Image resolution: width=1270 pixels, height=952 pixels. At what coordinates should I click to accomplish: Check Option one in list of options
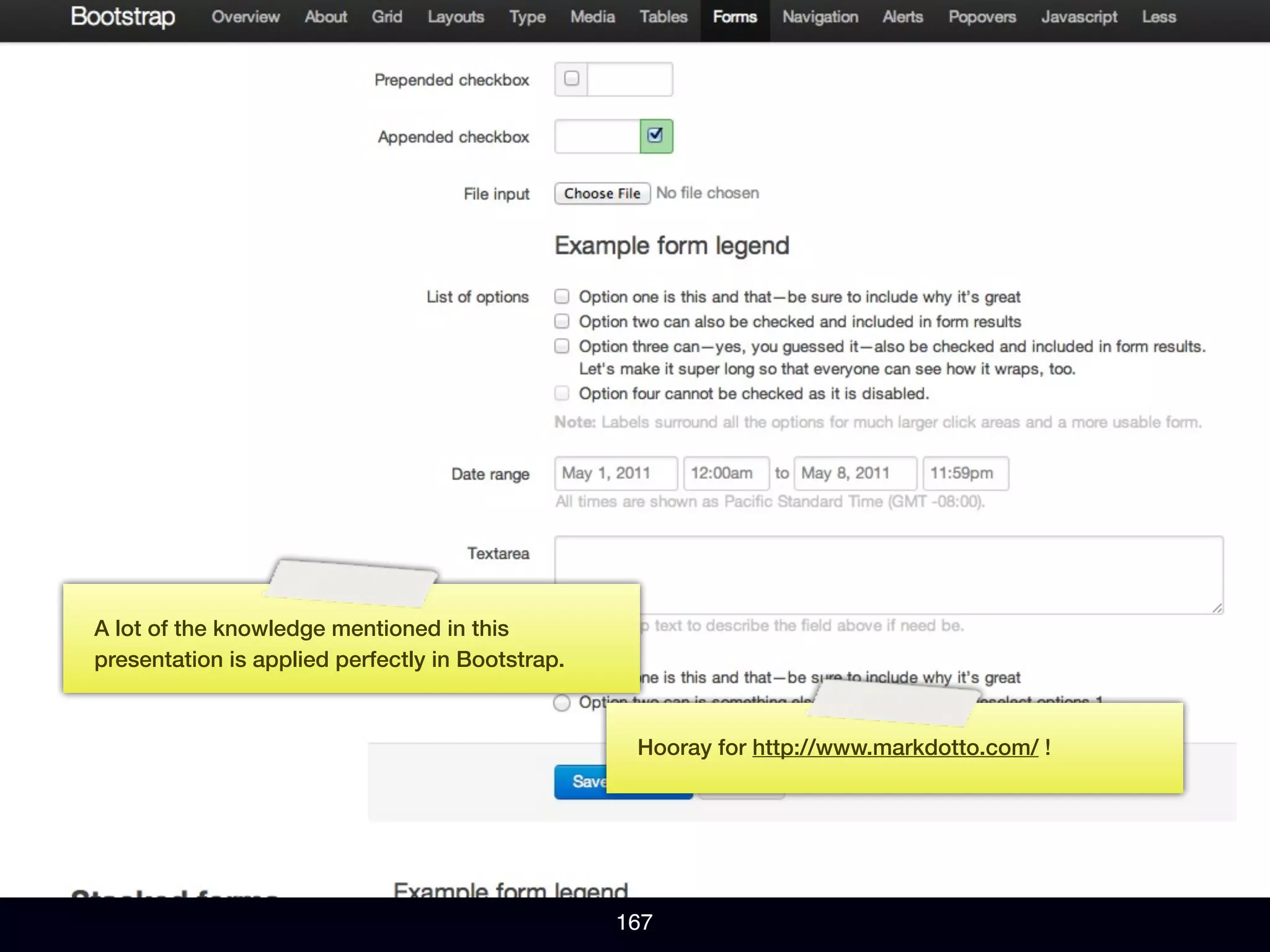pyautogui.click(x=562, y=296)
